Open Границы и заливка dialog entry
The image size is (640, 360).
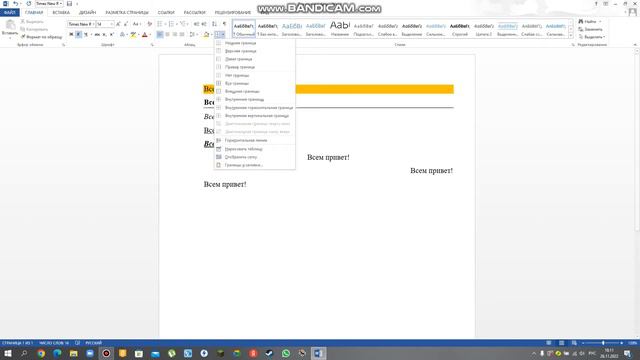pos(255,165)
